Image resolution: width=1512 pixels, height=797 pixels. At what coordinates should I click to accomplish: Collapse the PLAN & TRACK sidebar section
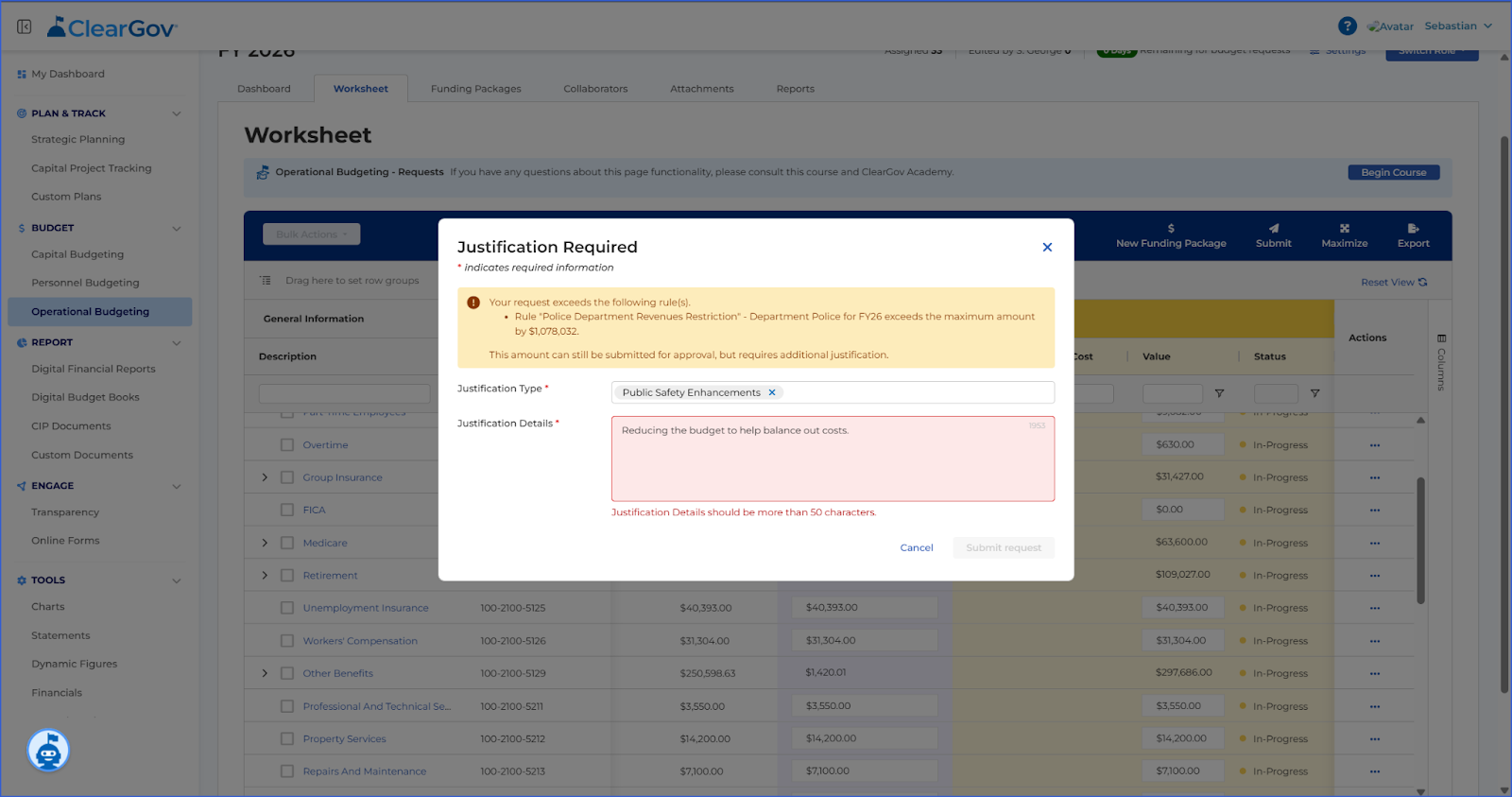click(176, 113)
